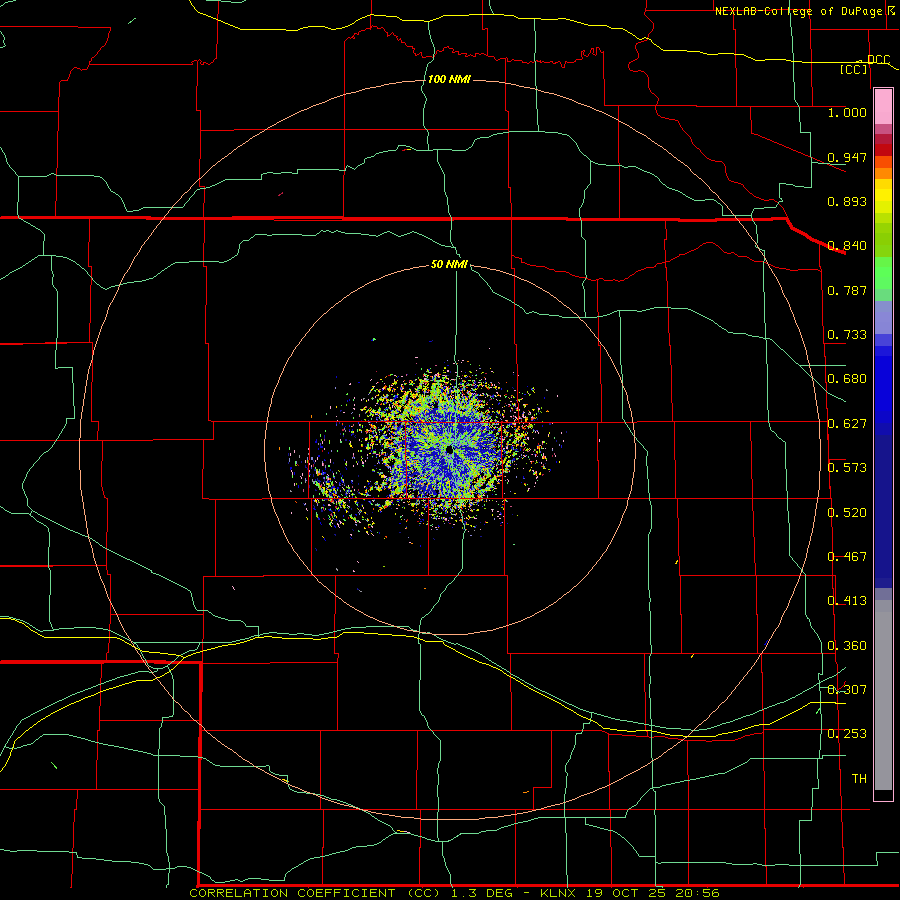Click the DCC product label above the legend

[878, 60]
